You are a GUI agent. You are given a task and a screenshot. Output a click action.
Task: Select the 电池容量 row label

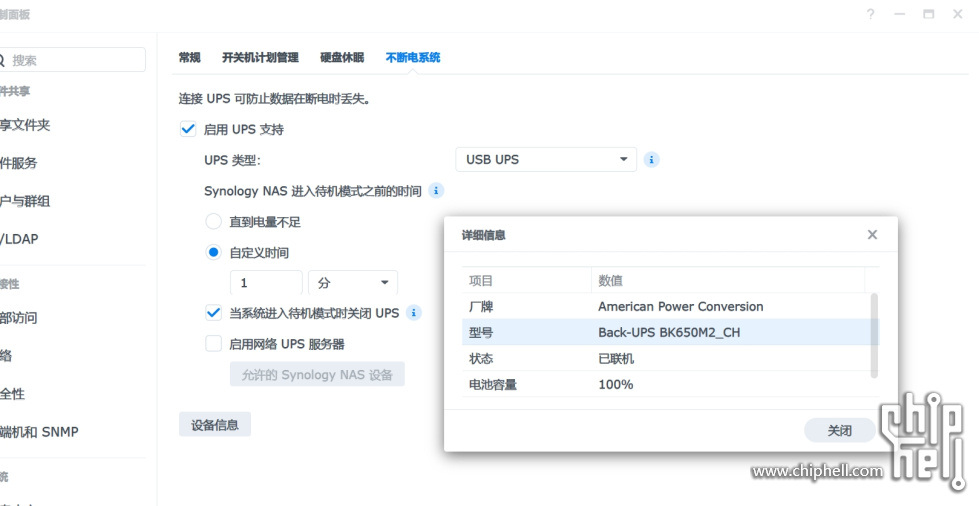click(493, 385)
